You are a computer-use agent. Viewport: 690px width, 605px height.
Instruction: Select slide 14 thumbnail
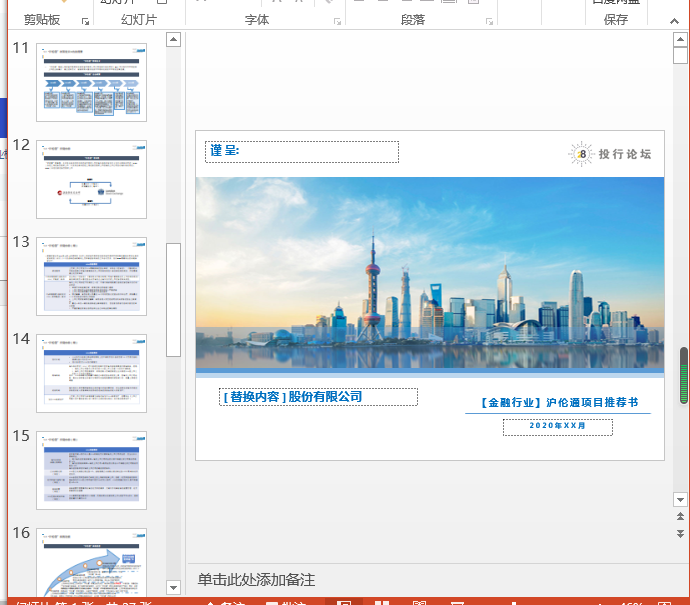coord(92,374)
